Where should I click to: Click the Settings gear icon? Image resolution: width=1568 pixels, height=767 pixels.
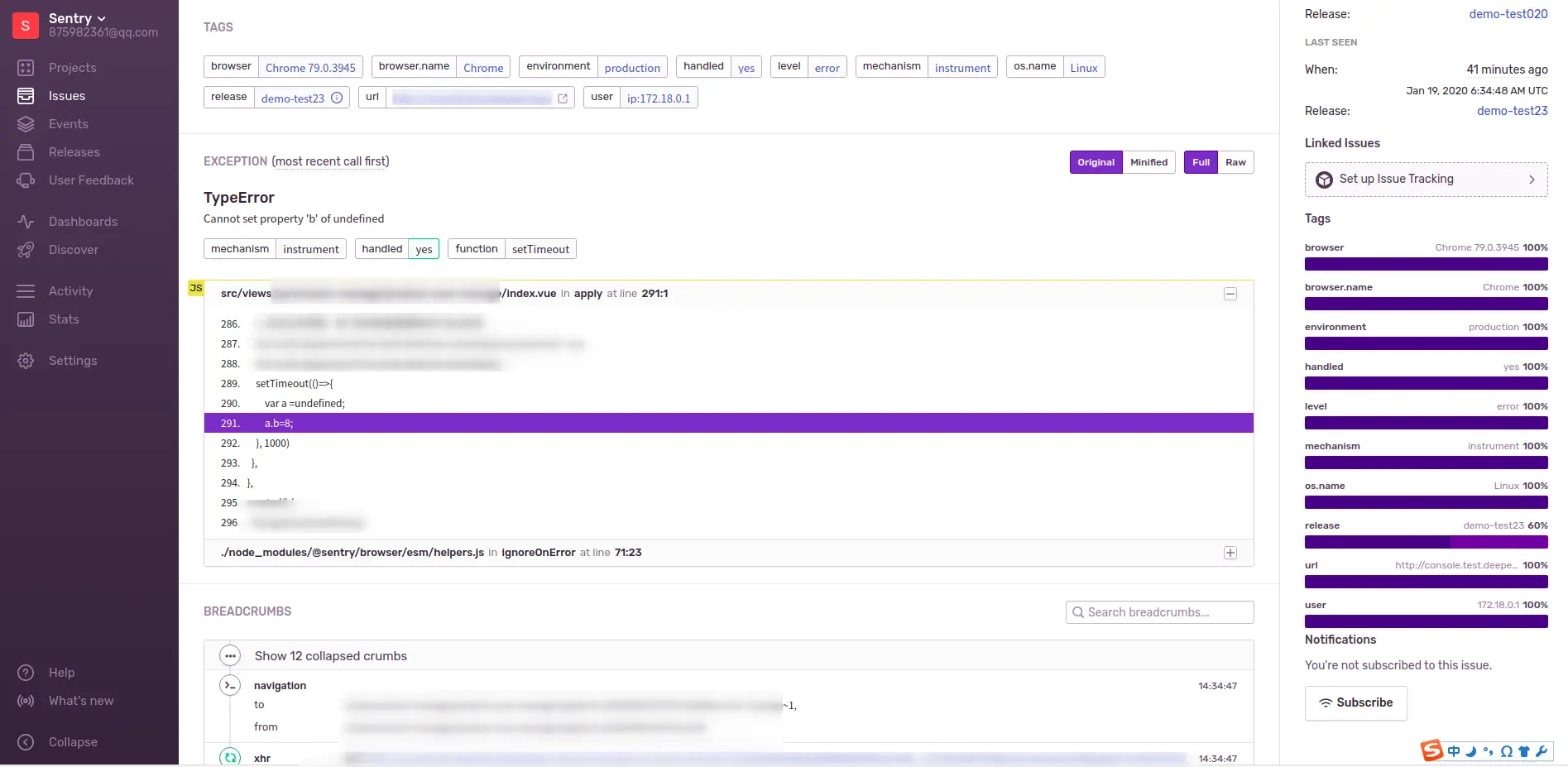(x=26, y=361)
